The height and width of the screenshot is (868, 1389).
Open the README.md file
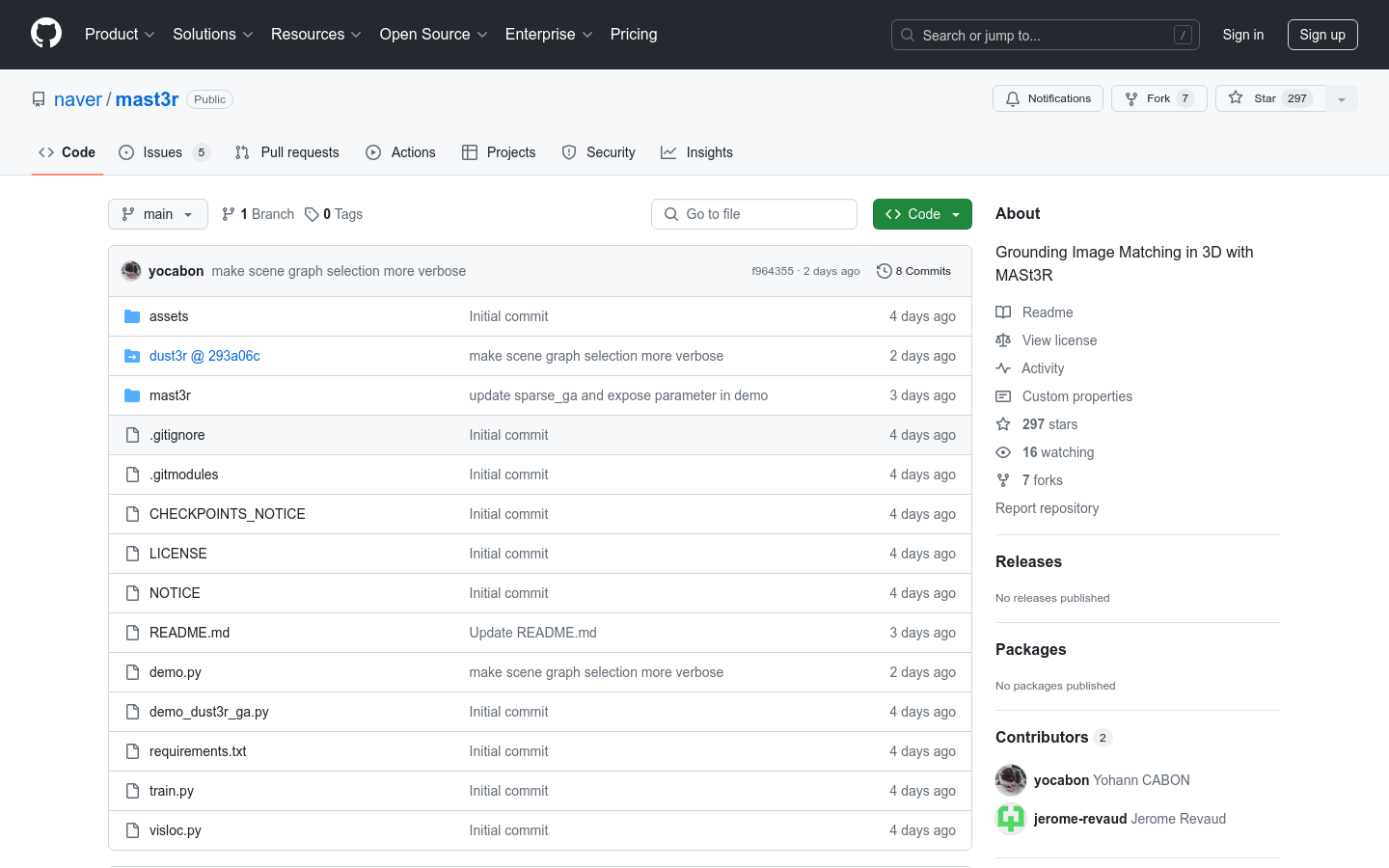pyautogui.click(x=190, y=633)
